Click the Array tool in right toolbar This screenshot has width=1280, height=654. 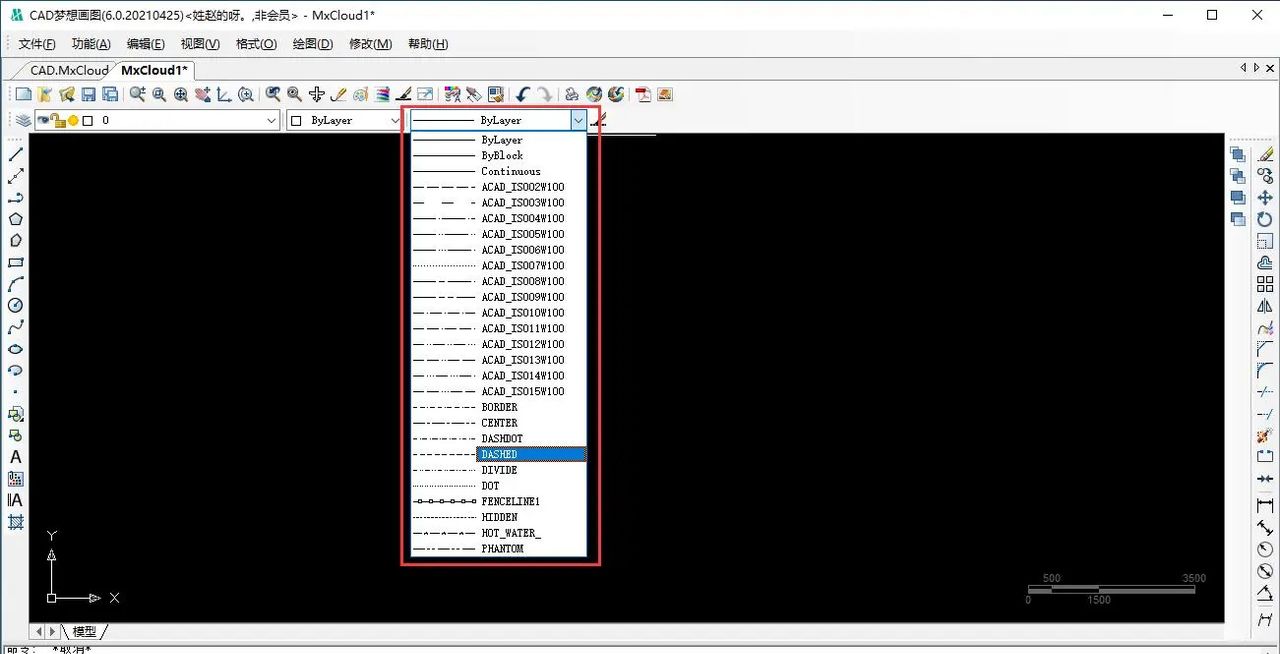[1265, 284]
